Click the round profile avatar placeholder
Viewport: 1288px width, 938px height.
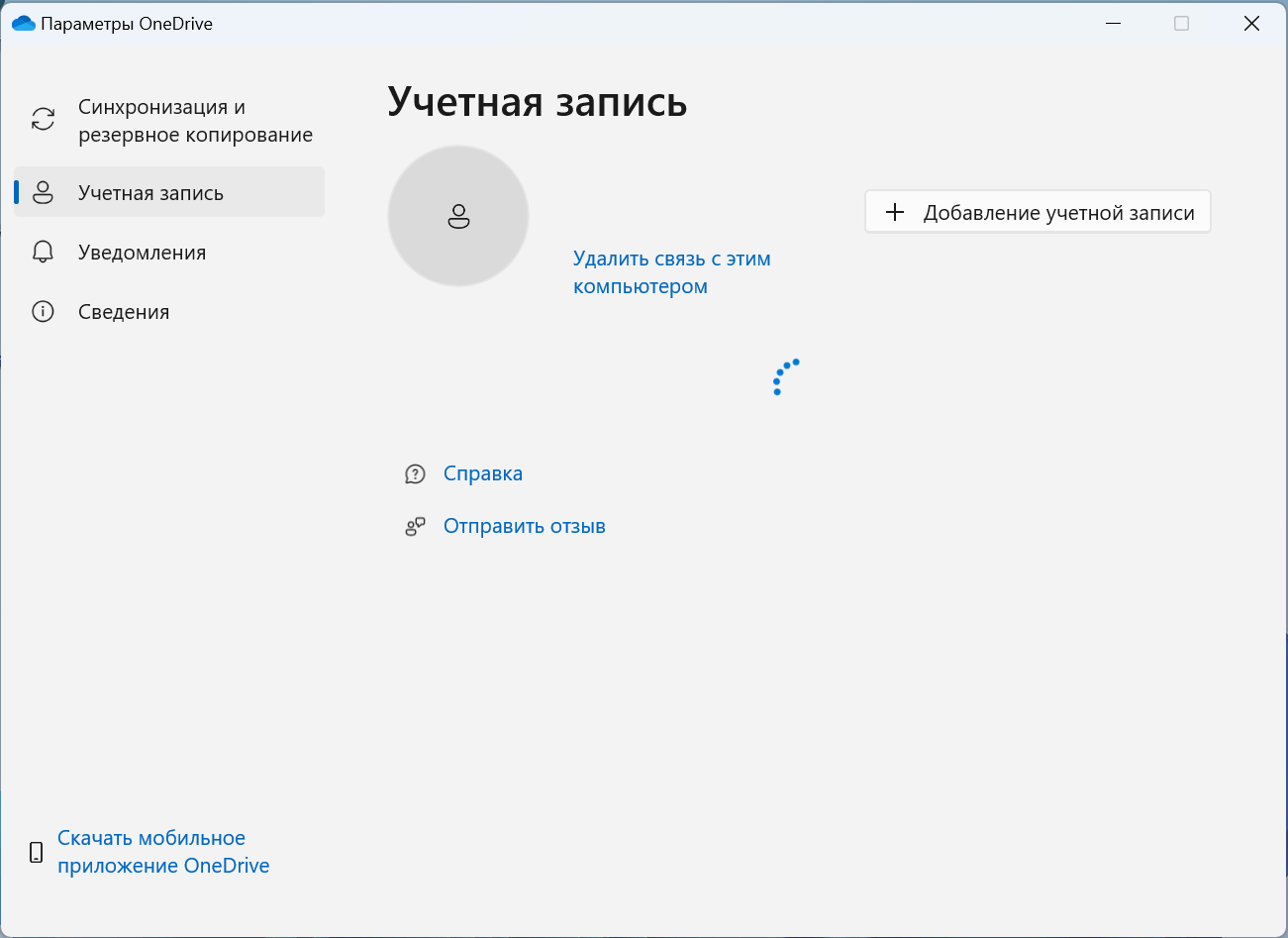(x=458, y=216)
